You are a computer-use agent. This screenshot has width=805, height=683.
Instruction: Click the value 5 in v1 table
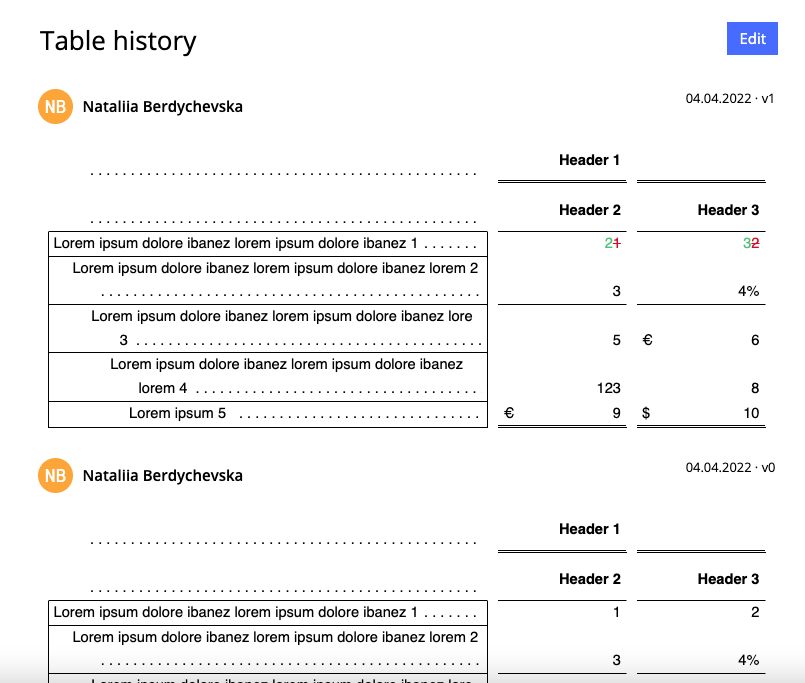(x=617, y=340)
